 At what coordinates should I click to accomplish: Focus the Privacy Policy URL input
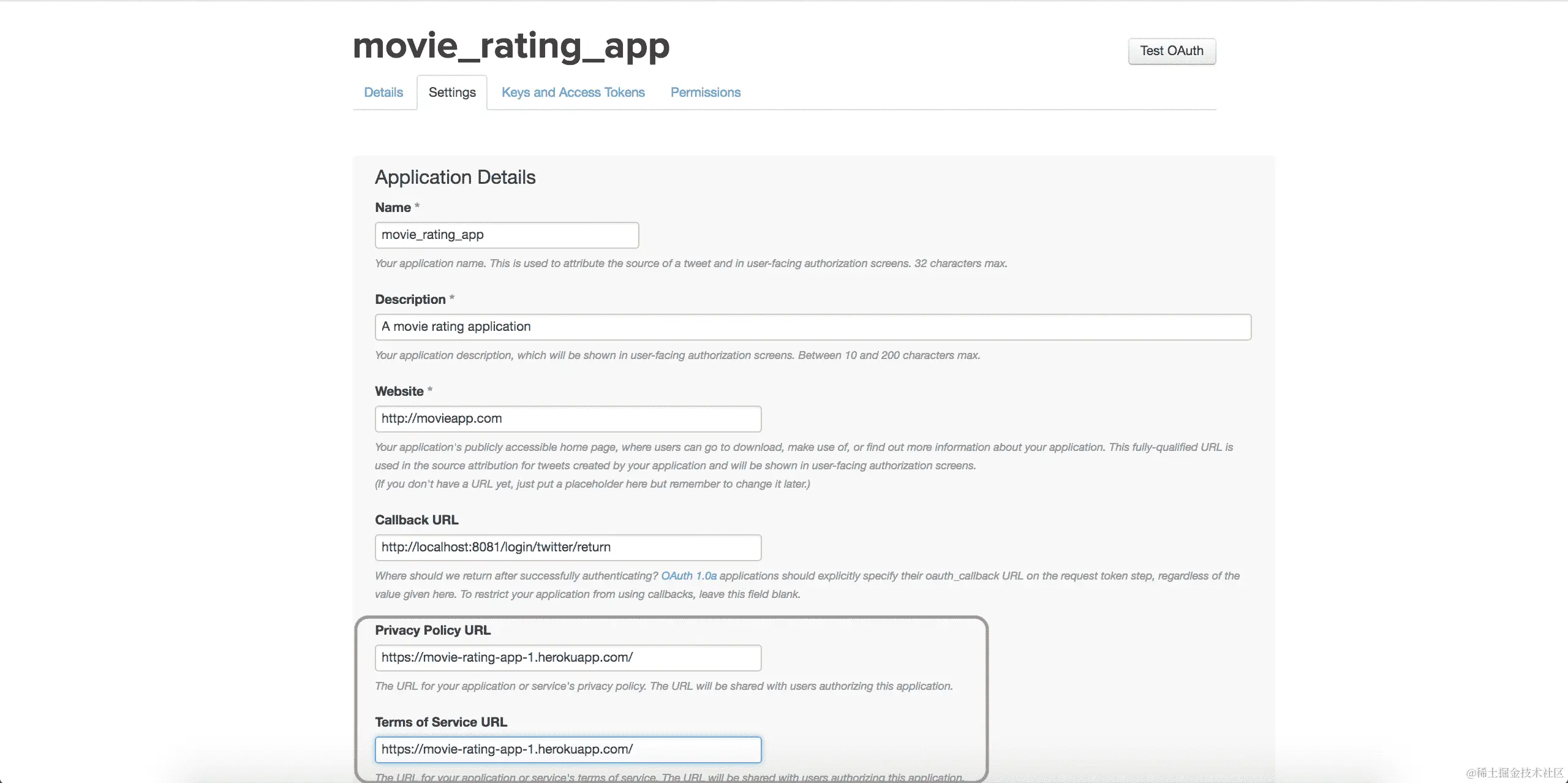click(x=568, y=658)
